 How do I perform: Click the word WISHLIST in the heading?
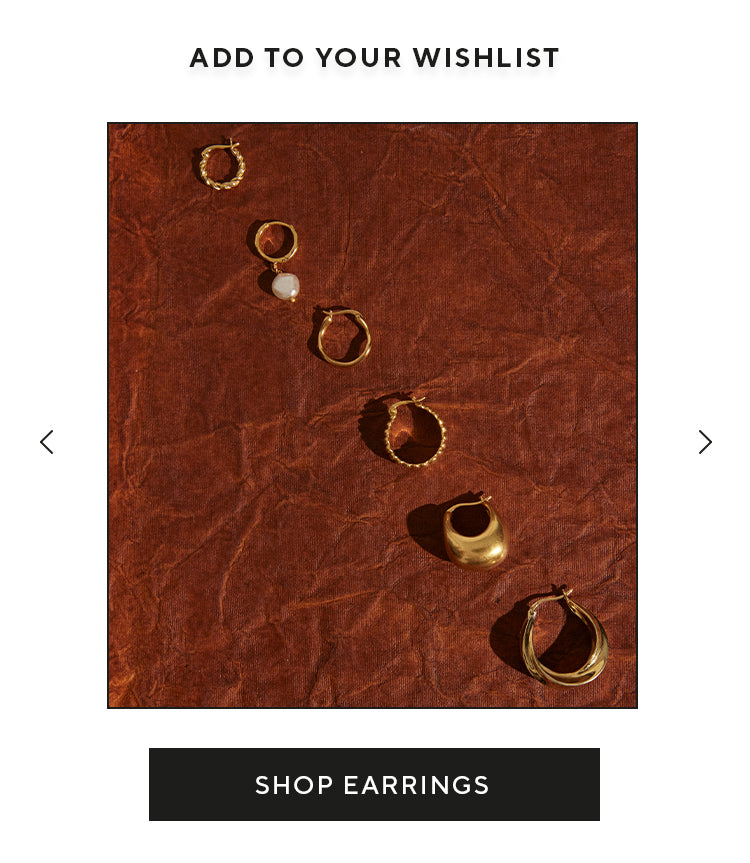486,58
